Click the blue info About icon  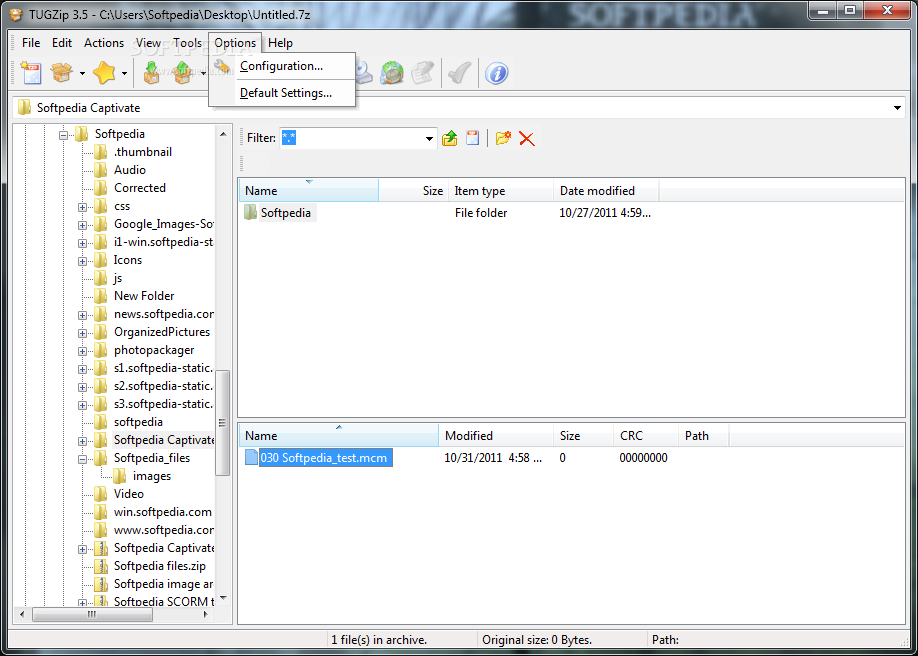(x=496, y=73)
